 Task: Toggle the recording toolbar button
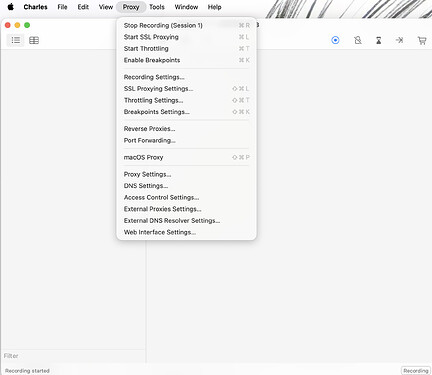[x=335, y=40]
